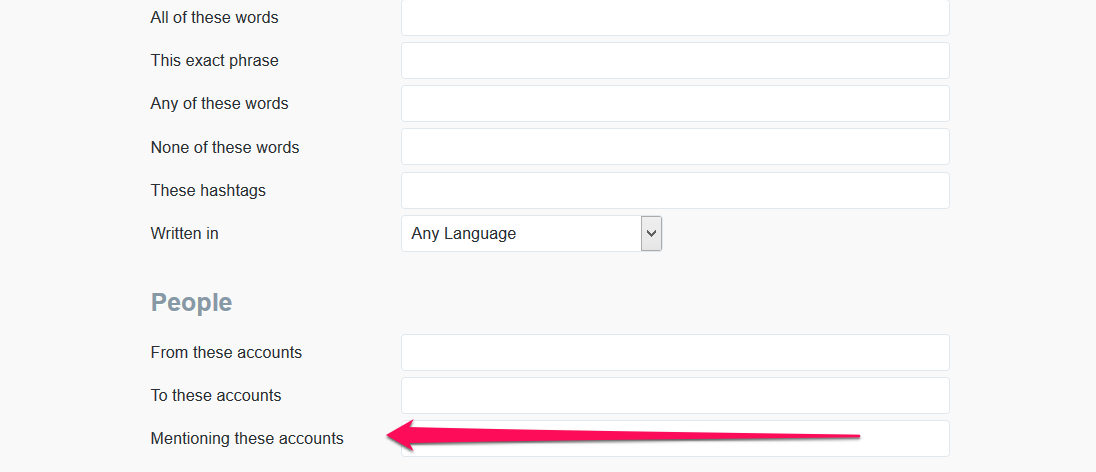Image resolution: width=1096 pixels, height=472 pixels.
Task: Focus the 'This exact phrase' text box
Action: click(675, 61)
